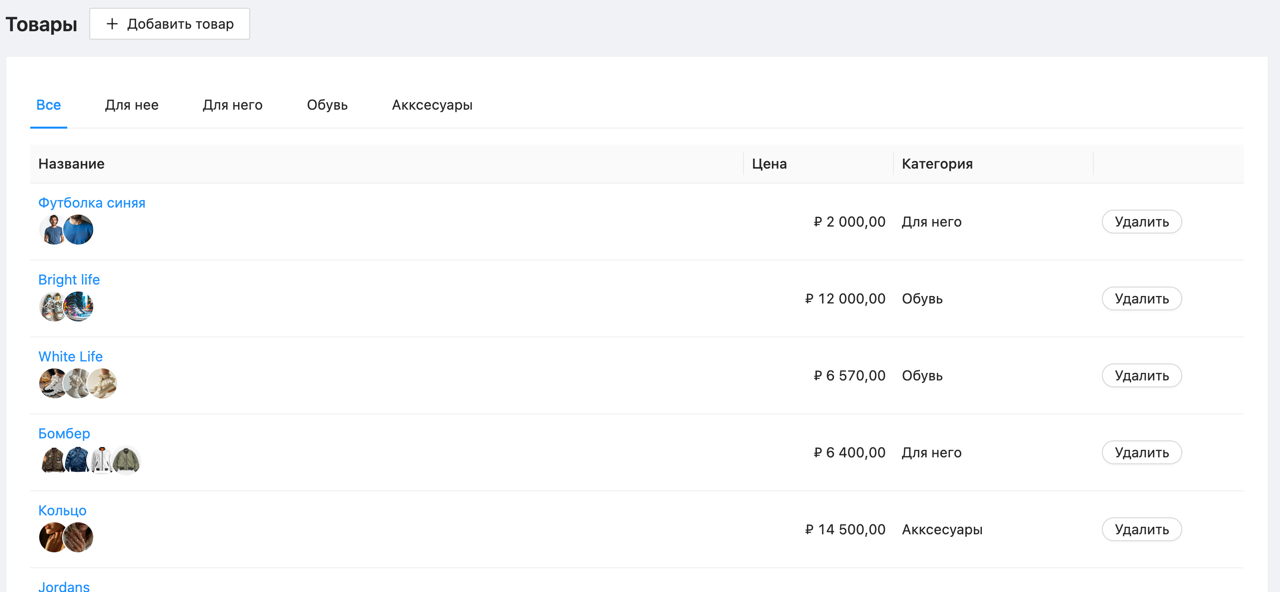Screen dimensions: 1280x592
Task: Delete the Кольцо product row
Action: coord(1142,530)
